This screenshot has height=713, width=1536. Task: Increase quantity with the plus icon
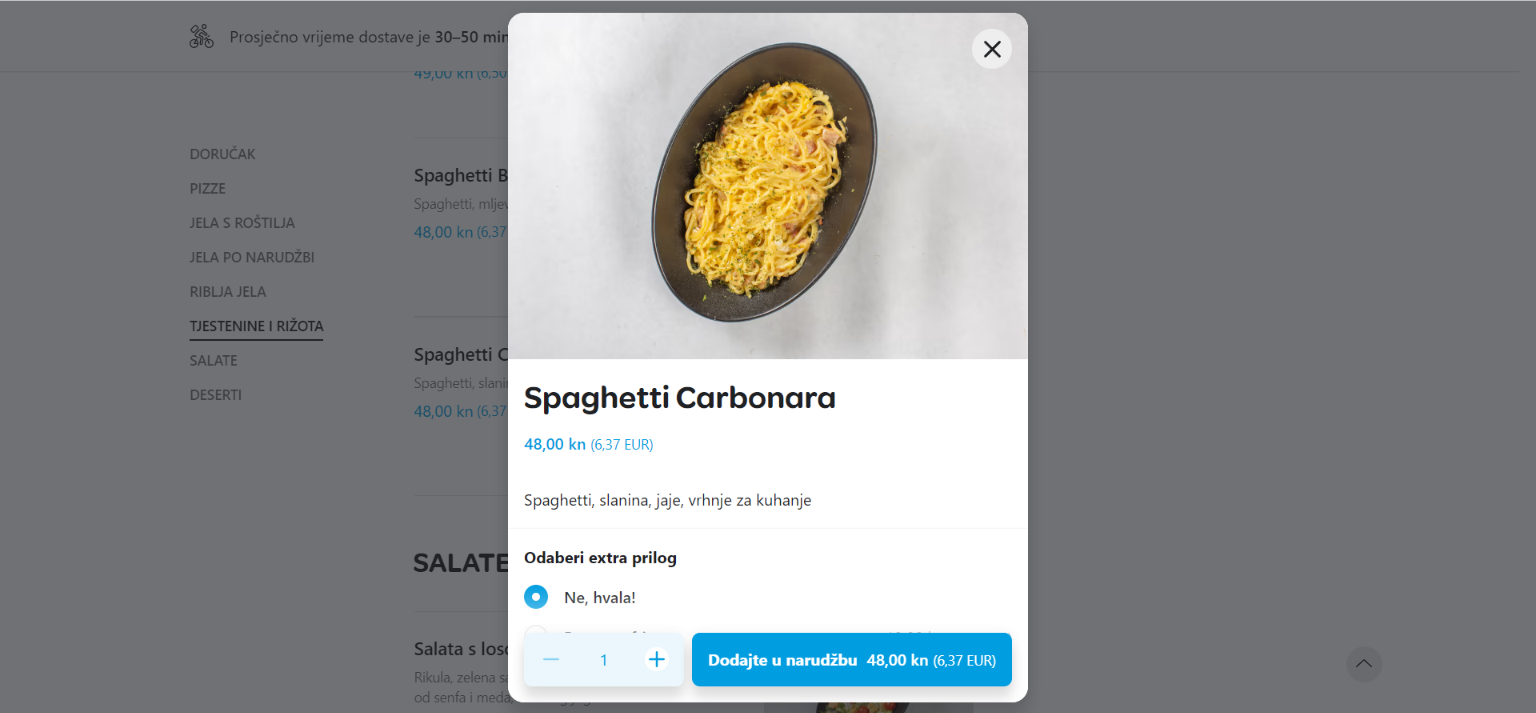click(656, 660)
